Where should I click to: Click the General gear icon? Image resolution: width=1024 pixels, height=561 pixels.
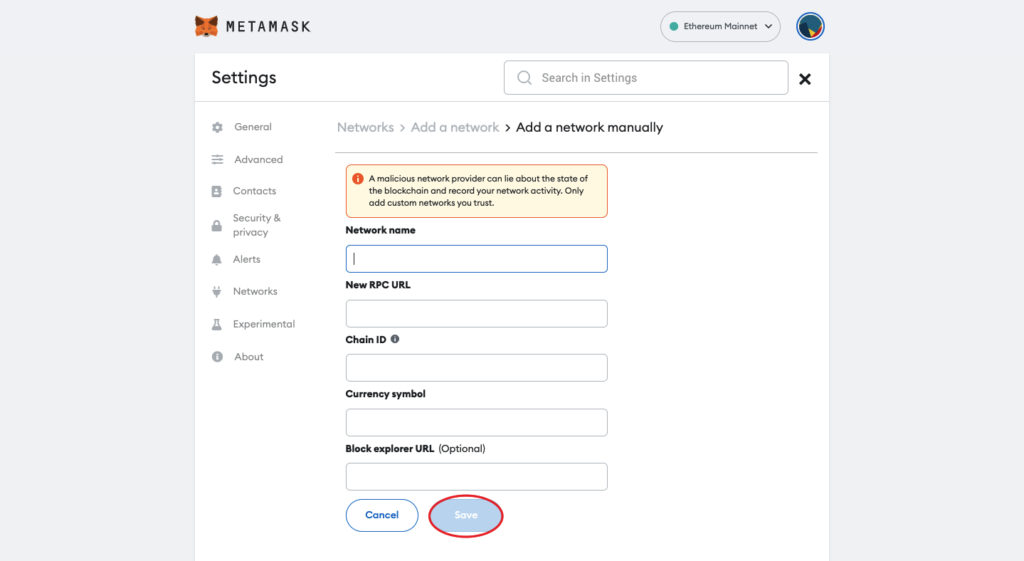tap(217, 127)
